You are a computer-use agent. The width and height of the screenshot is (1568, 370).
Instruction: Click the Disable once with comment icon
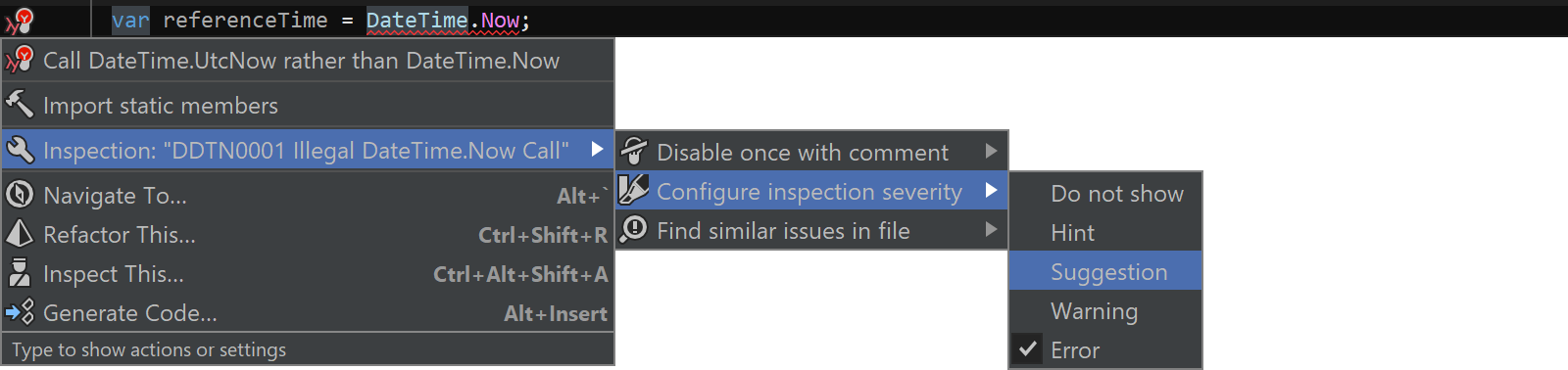[634, 151]
